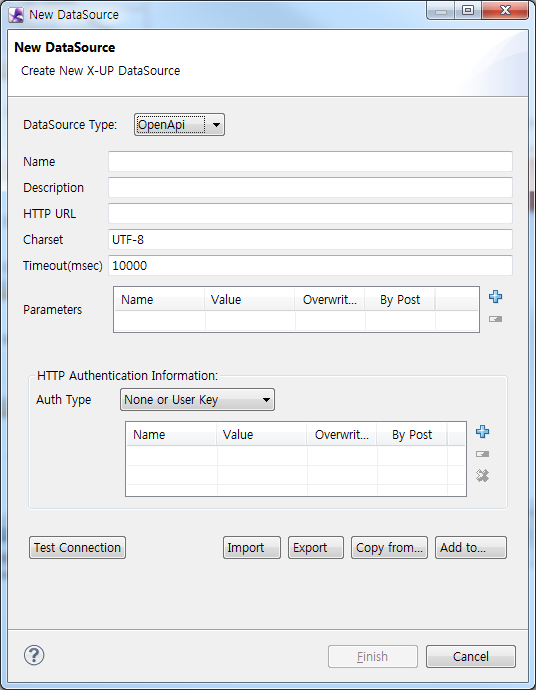Clear all rows in authentication table

click(x=483, y=476)
